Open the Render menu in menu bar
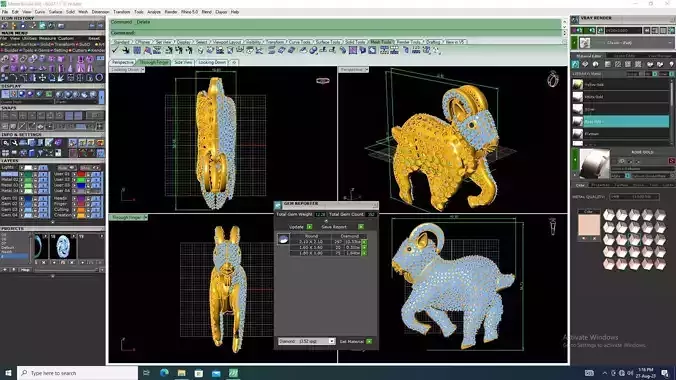This screenshot has height=380, width=676. [171, 12]
